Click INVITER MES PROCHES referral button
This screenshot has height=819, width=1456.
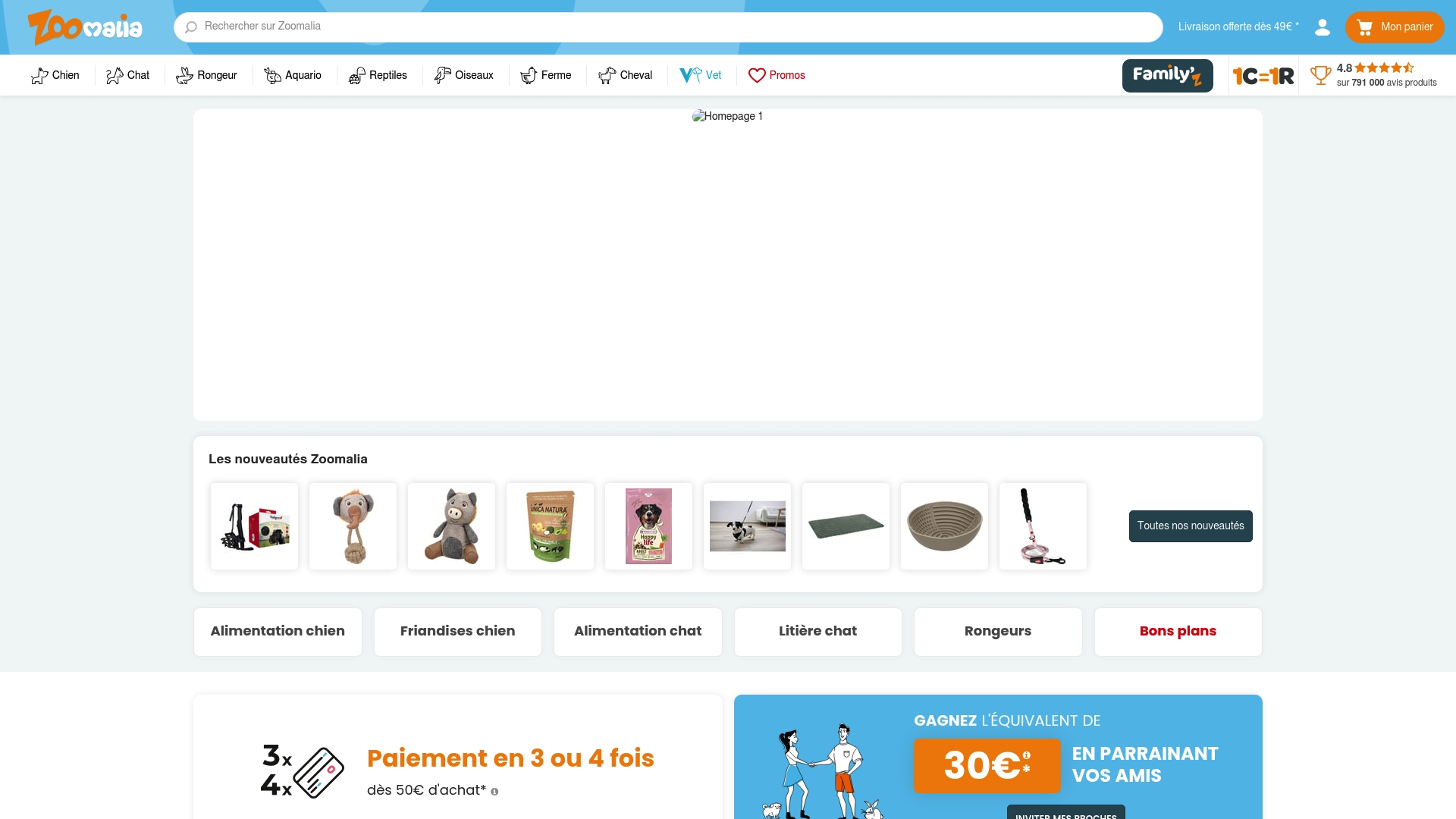[x=1065, y=814]
